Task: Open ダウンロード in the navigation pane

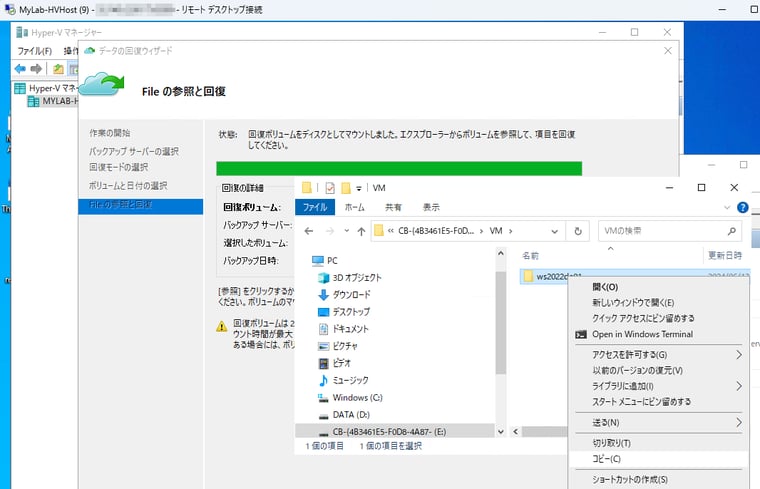Action: click(345, 295)
